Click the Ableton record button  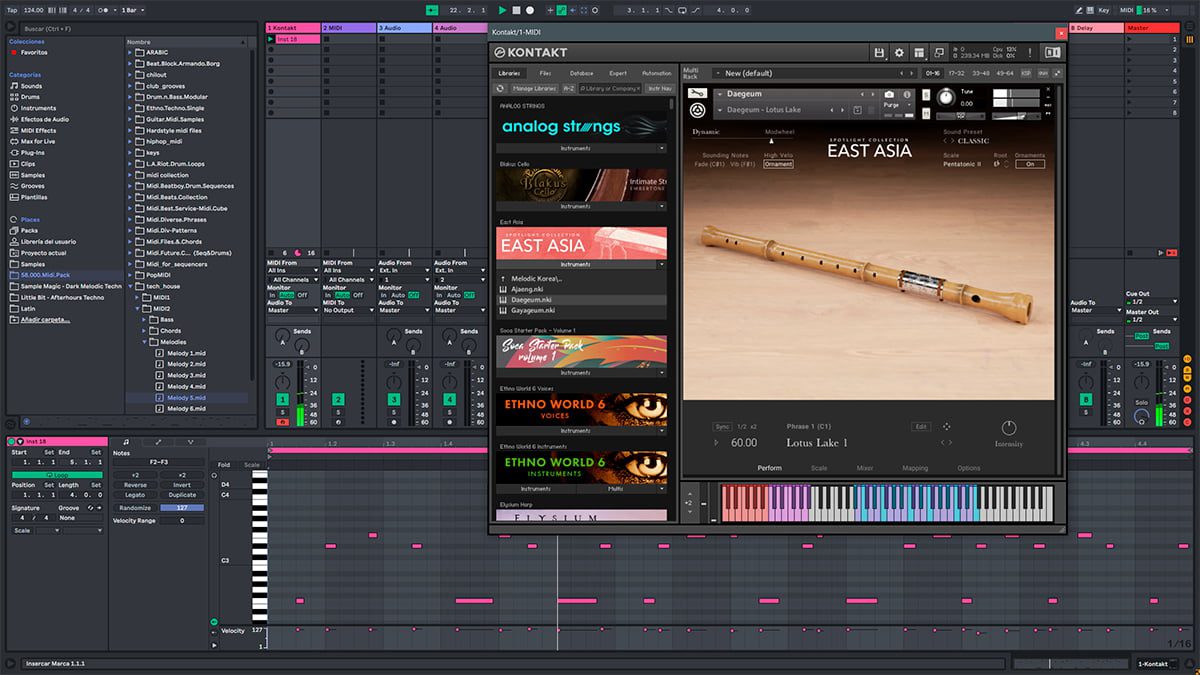click(x=529, y=10)
